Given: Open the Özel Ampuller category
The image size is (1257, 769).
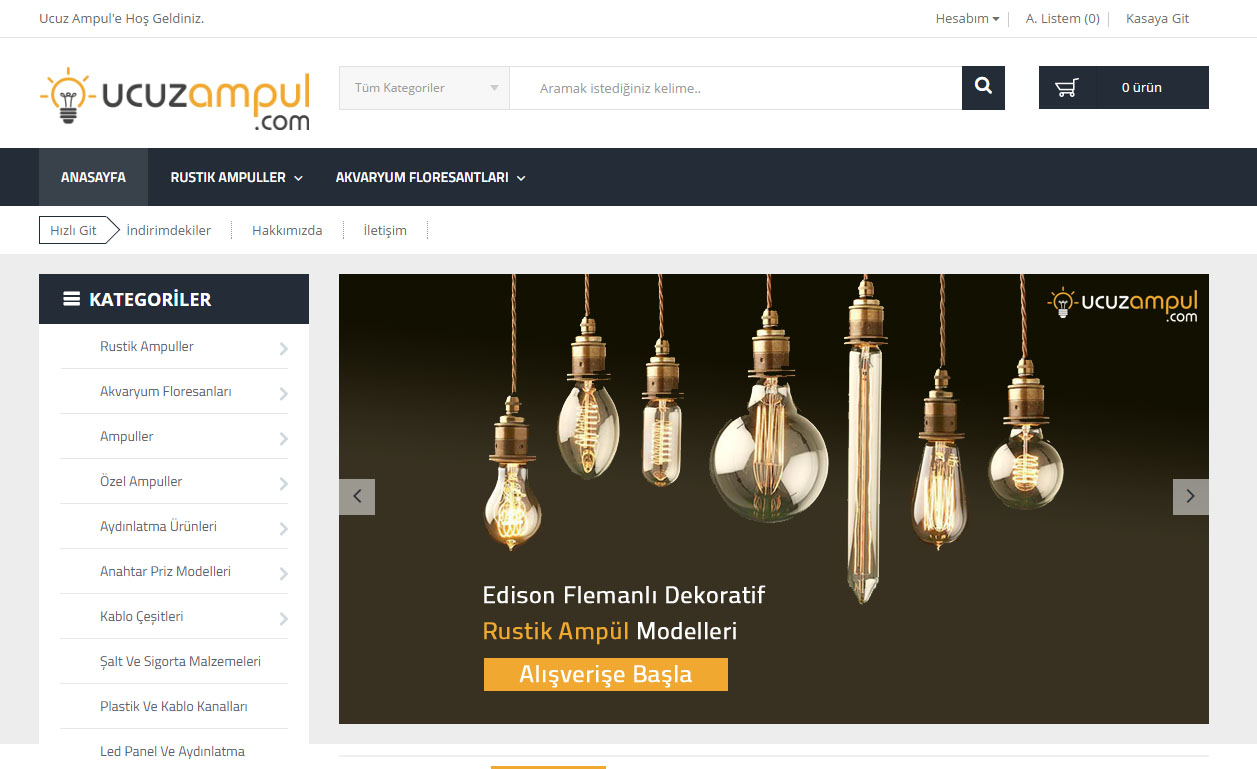Looking at the screenshot, I should point(141,481).
